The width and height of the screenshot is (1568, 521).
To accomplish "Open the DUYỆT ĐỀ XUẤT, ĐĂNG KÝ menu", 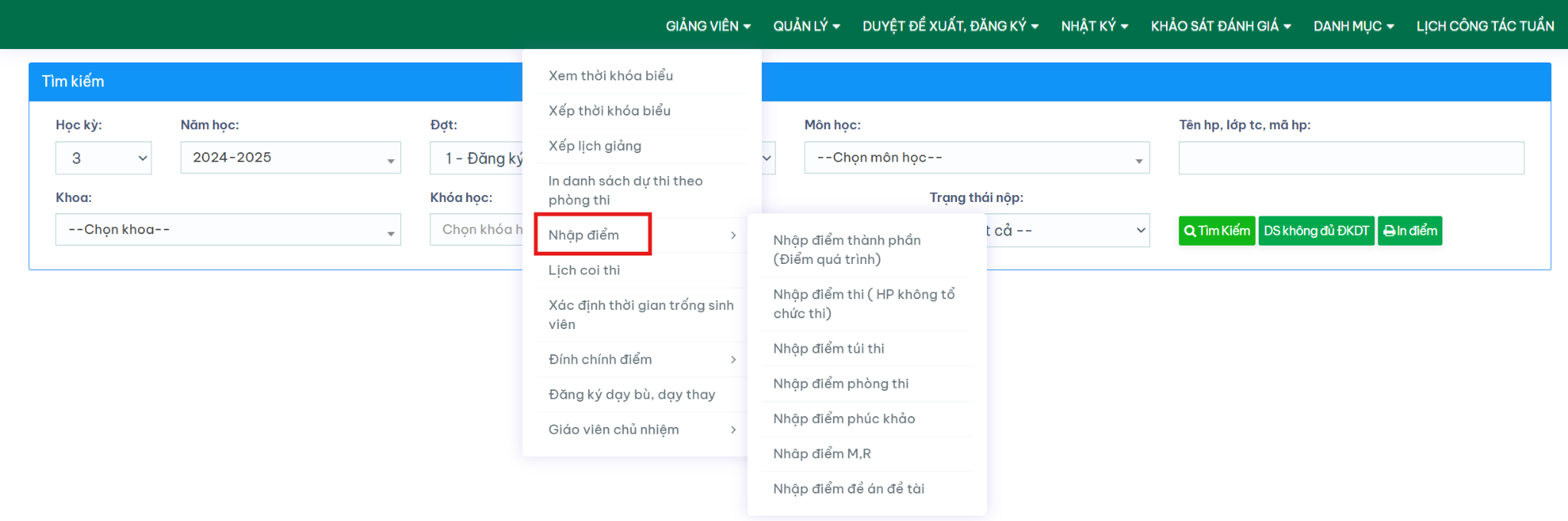I will [950, 26].
